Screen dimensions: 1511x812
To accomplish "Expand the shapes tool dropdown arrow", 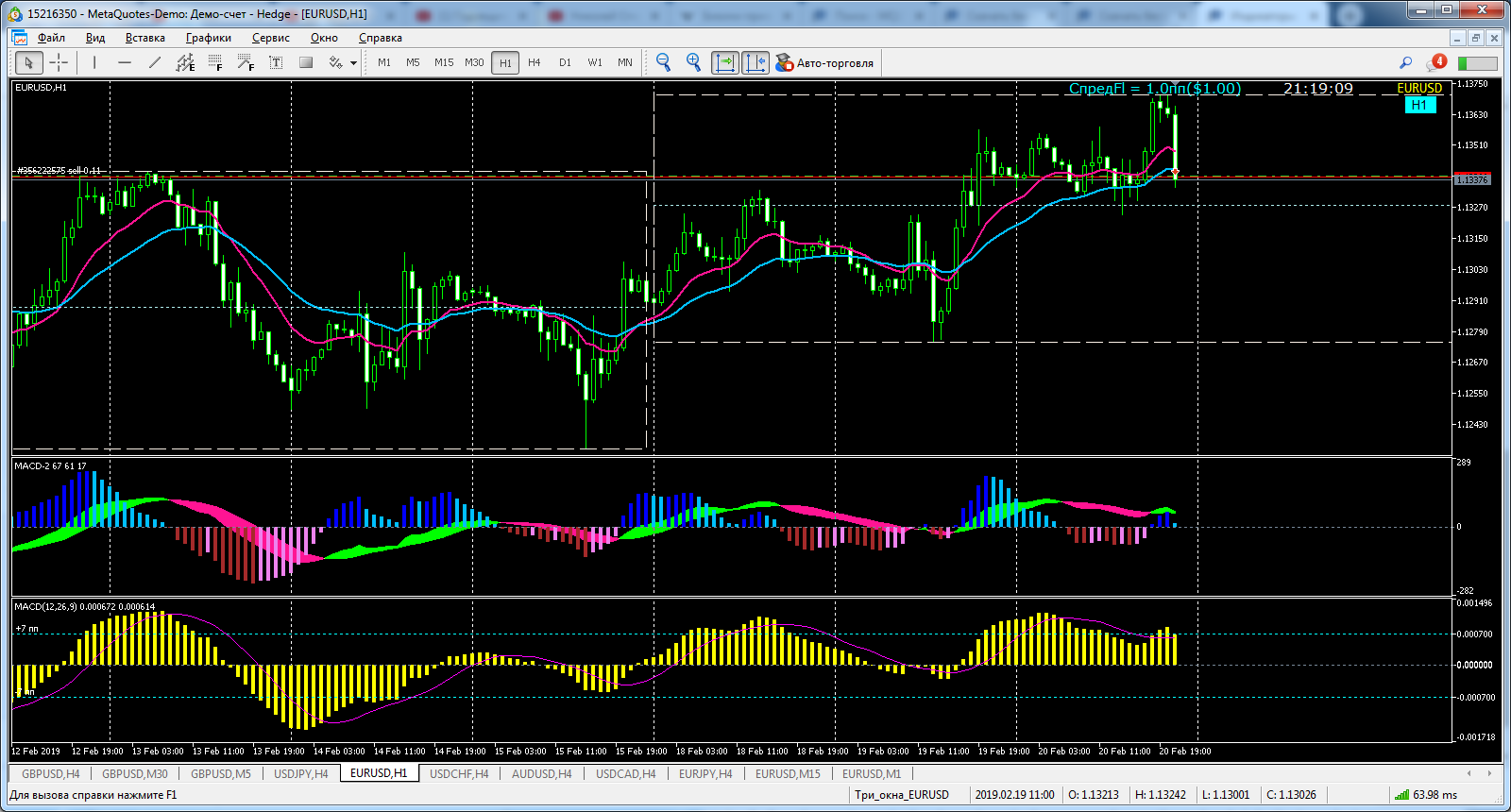I will coord(354,63).
